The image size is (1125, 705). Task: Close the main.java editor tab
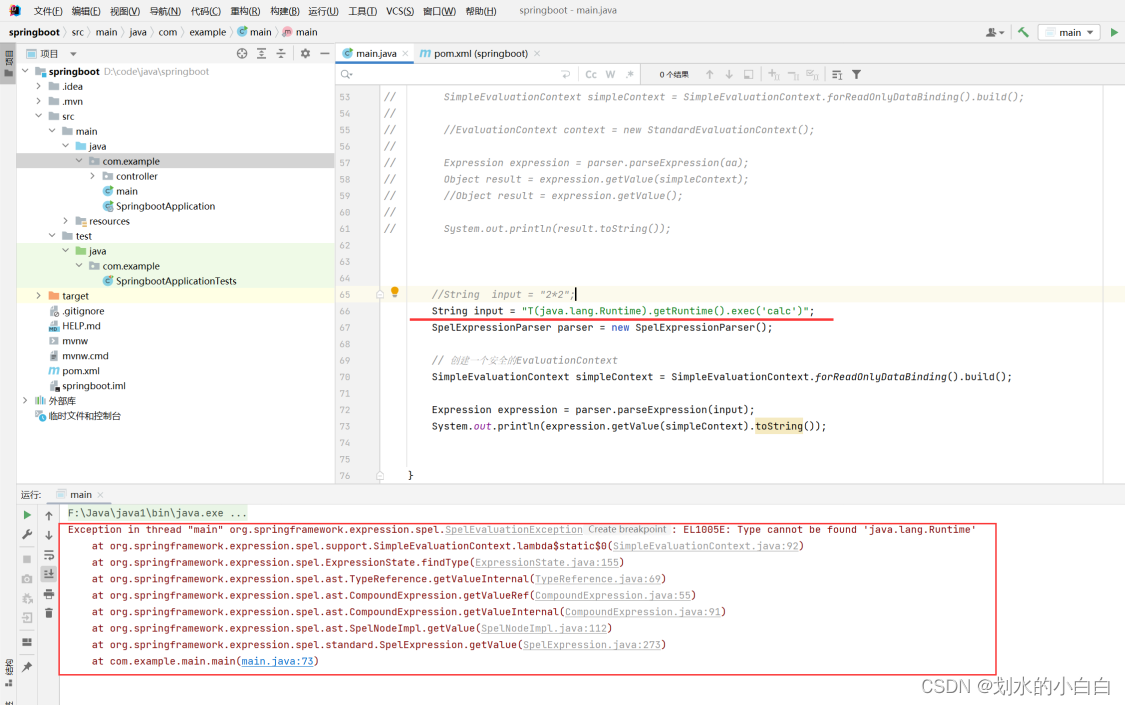[405, 54]
